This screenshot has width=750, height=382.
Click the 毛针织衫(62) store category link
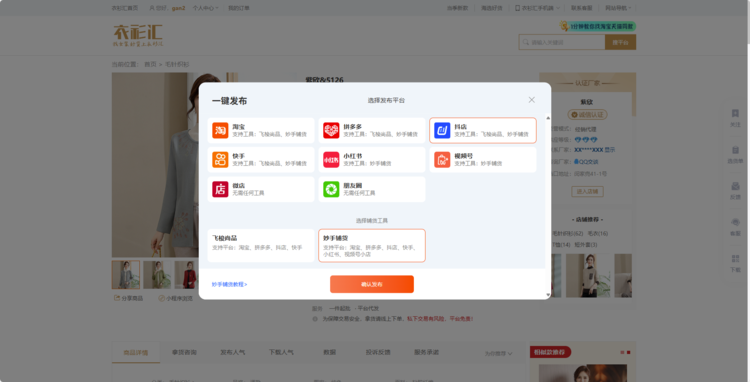tap(568, 233)
